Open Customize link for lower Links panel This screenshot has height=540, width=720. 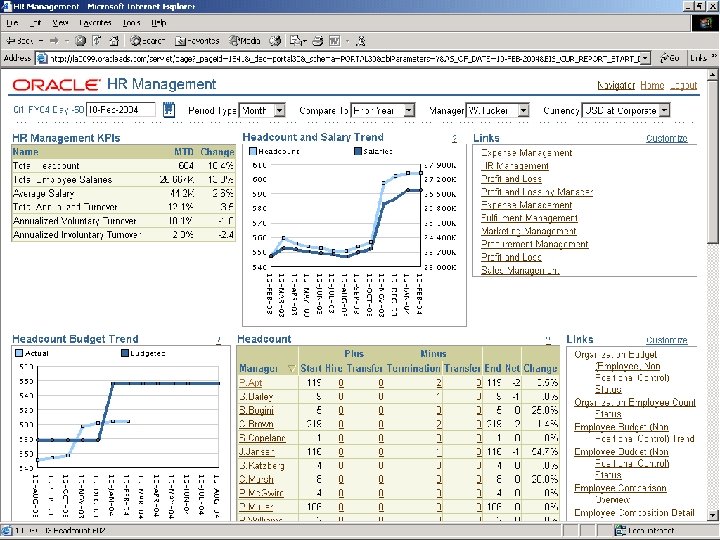[x=667, y=340]
